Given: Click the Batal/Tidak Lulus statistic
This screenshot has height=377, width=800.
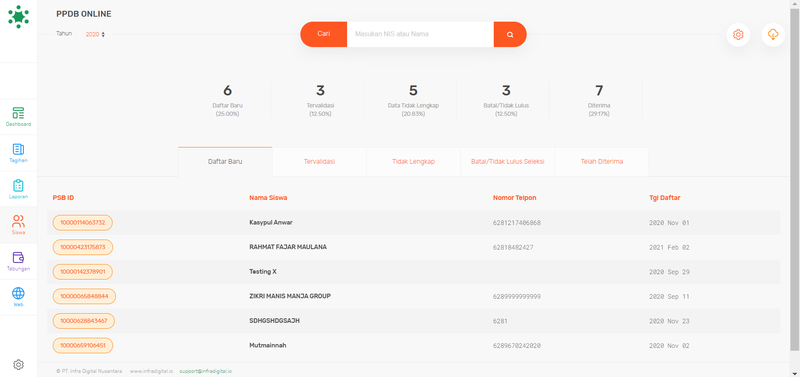Looking at the screenshot, I should click(x=506, y=100).
